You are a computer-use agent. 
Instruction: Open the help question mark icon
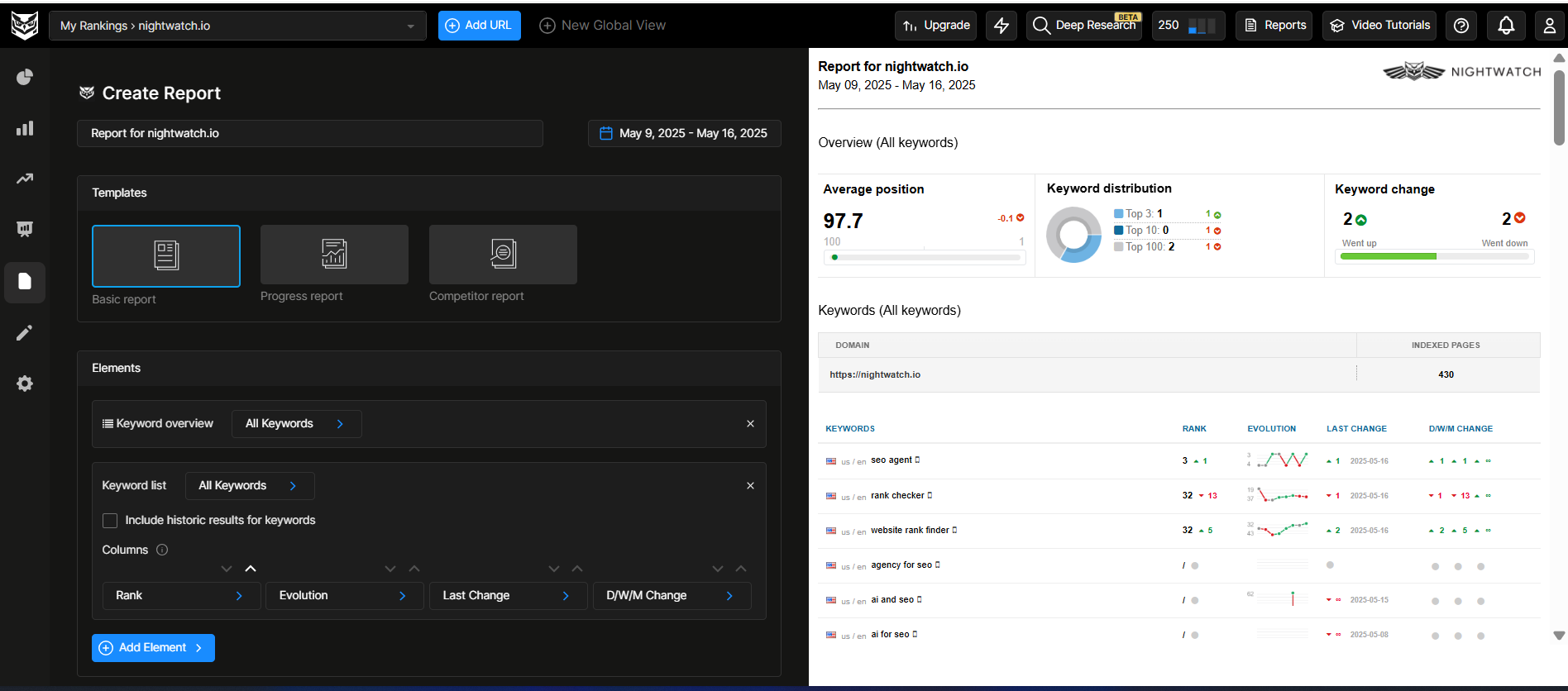coord(1461,26)
